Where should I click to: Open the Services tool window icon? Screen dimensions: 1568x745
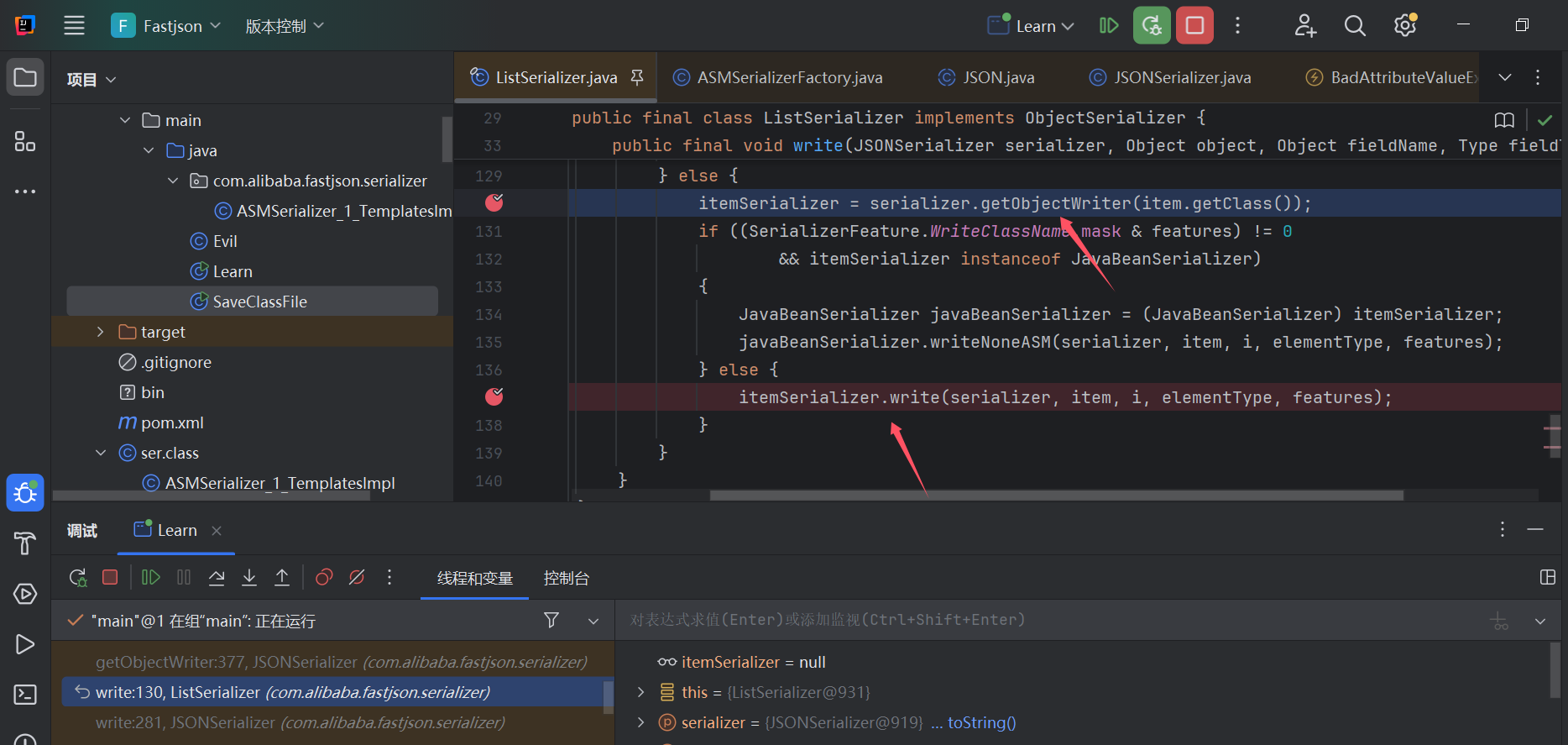click(x=25, y=594)
